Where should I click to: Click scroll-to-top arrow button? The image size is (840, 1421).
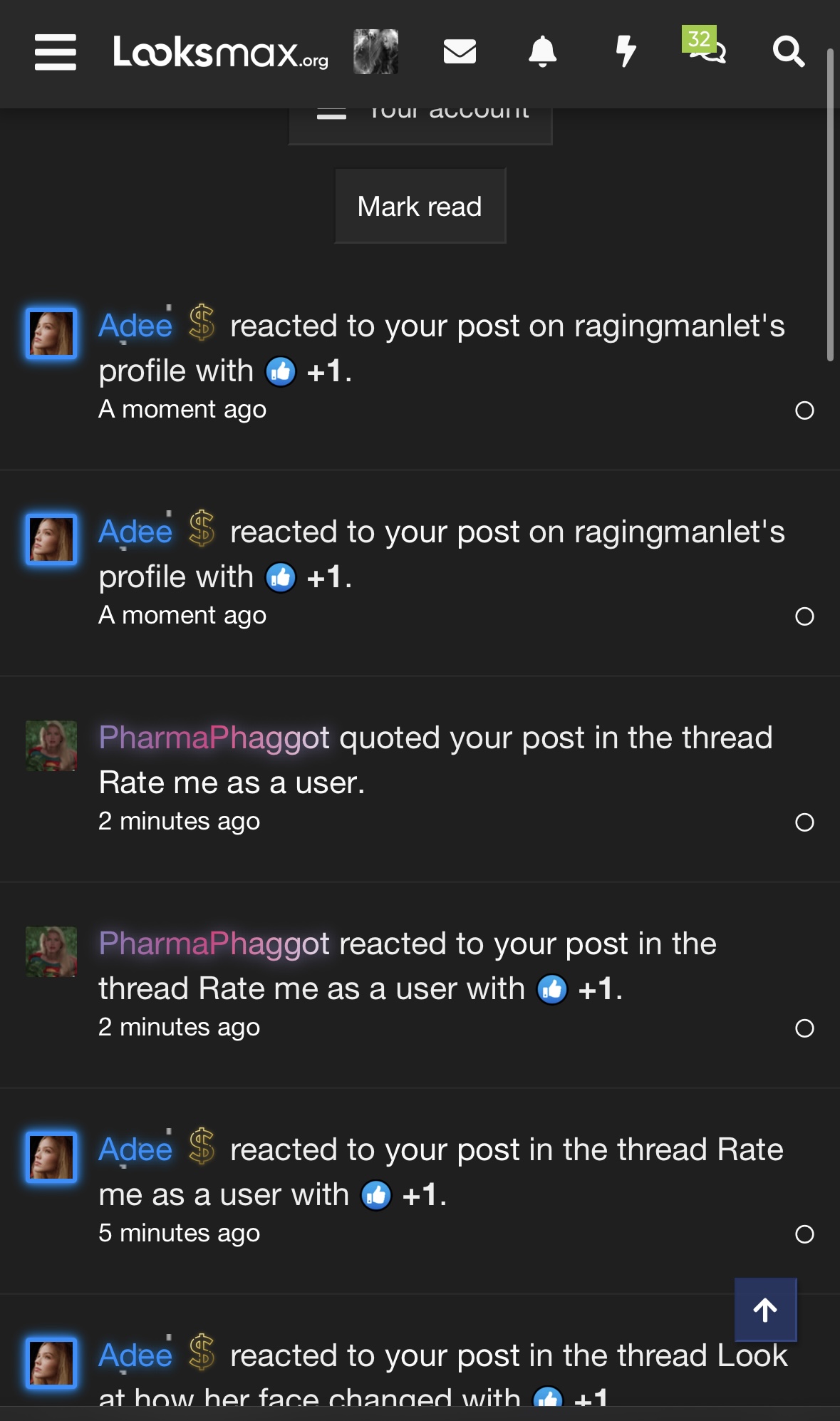tap(765, 1310)
